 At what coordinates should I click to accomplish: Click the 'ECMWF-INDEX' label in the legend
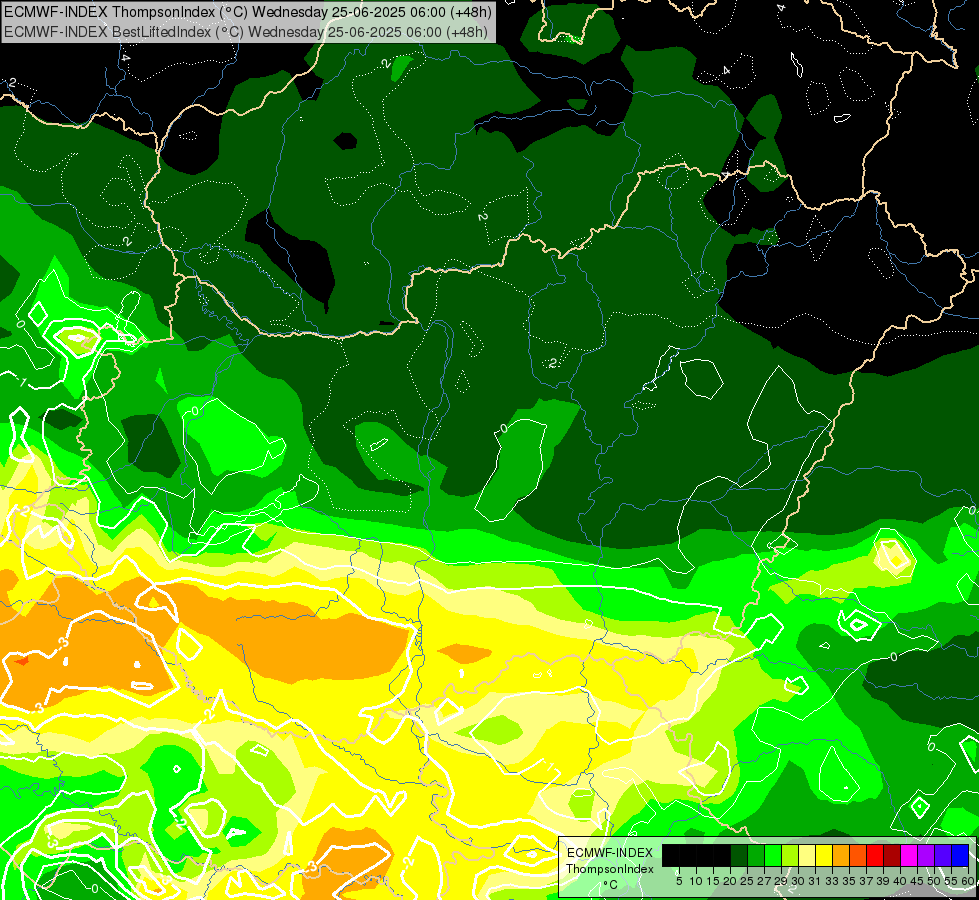click(x=610, y=853)
